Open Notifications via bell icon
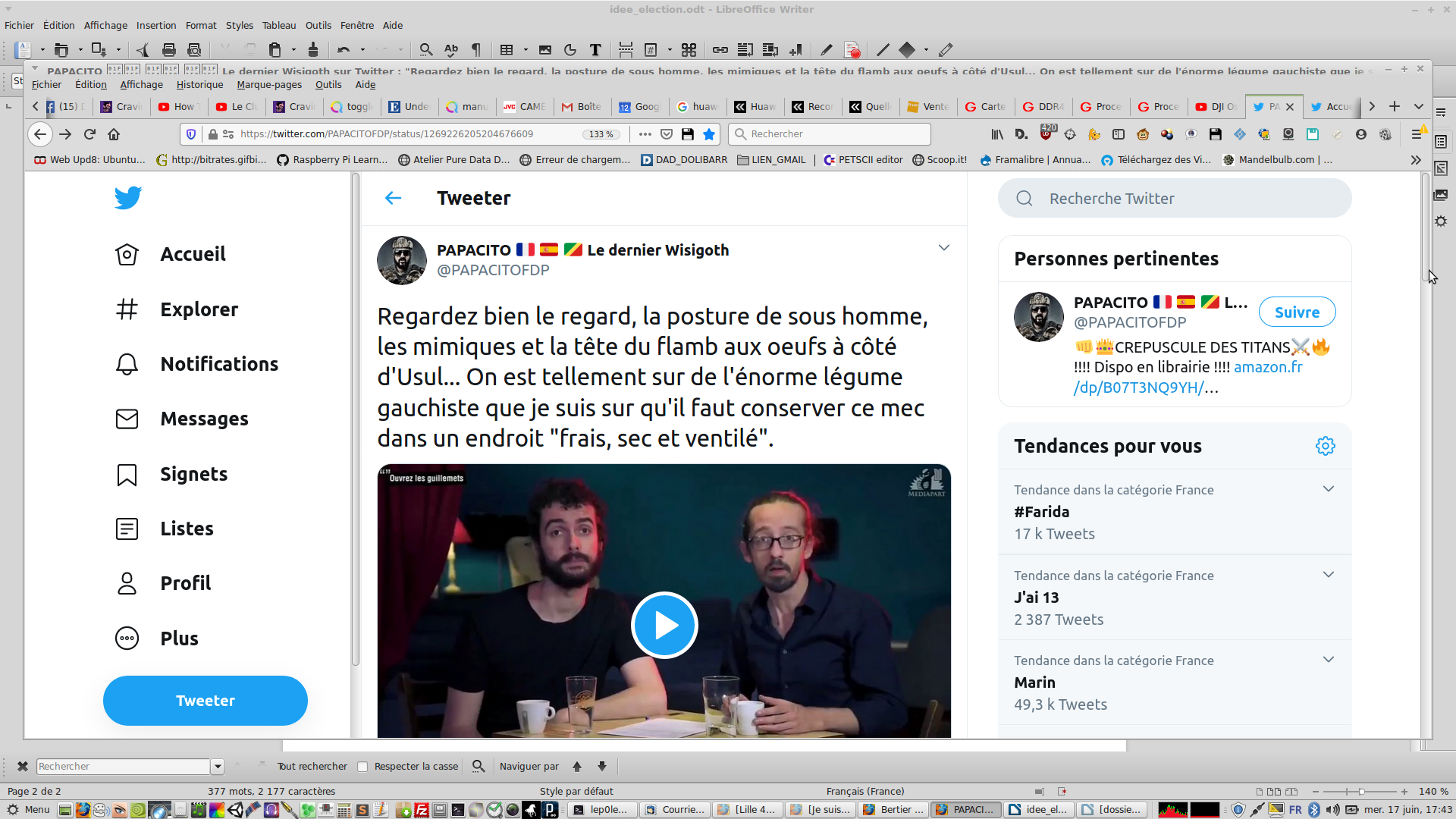This screenshot has height=819, width=1456. 127,365
